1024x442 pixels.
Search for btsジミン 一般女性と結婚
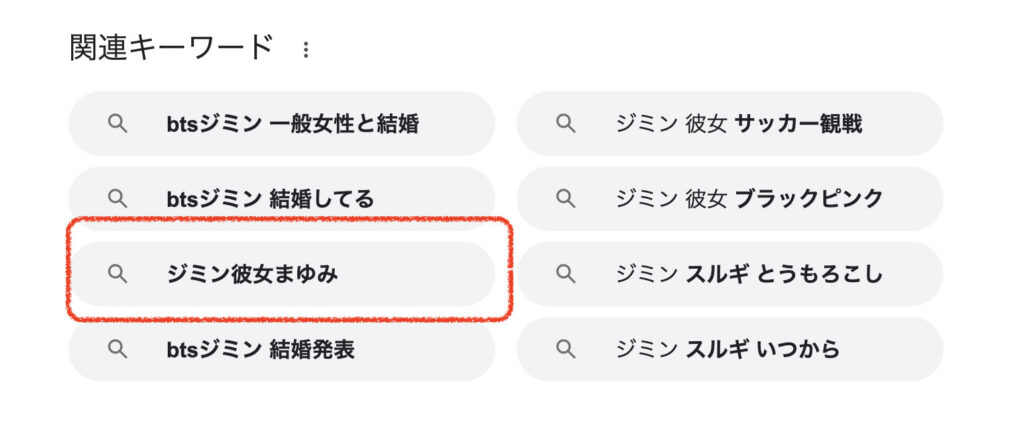(292, 124)
